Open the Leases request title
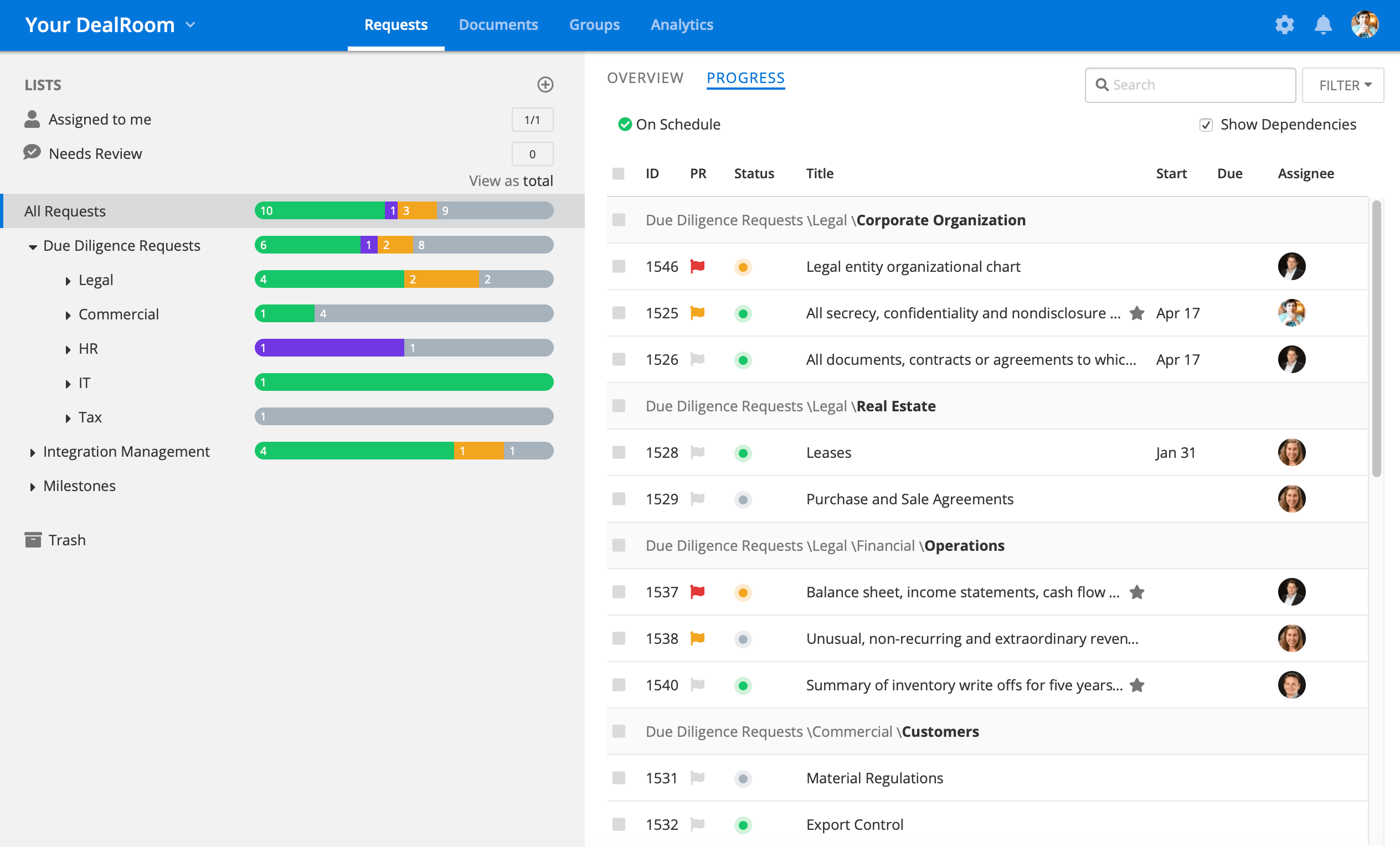This screenshot has width=1400, height=847. coord(828,453)
